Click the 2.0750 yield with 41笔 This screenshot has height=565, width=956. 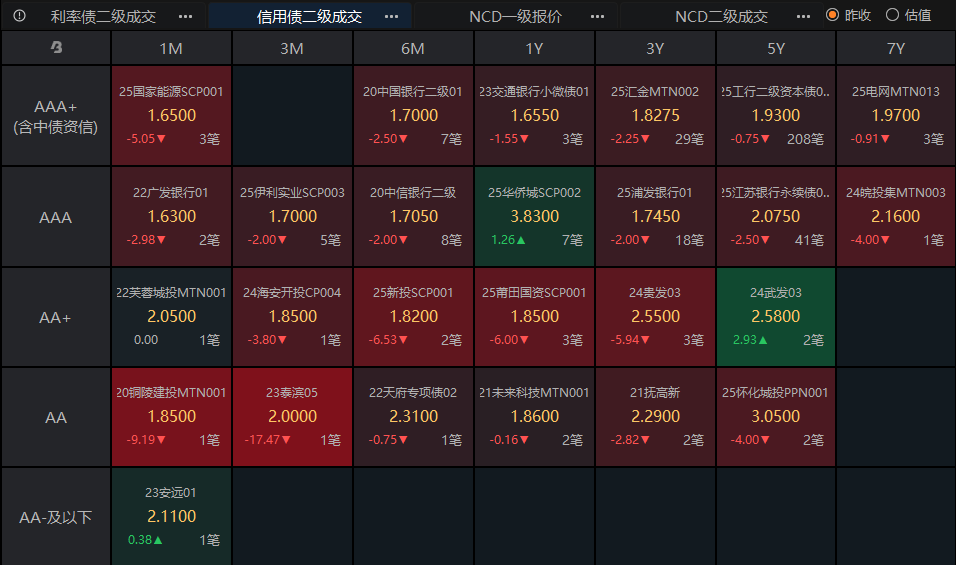click(776, 216)
